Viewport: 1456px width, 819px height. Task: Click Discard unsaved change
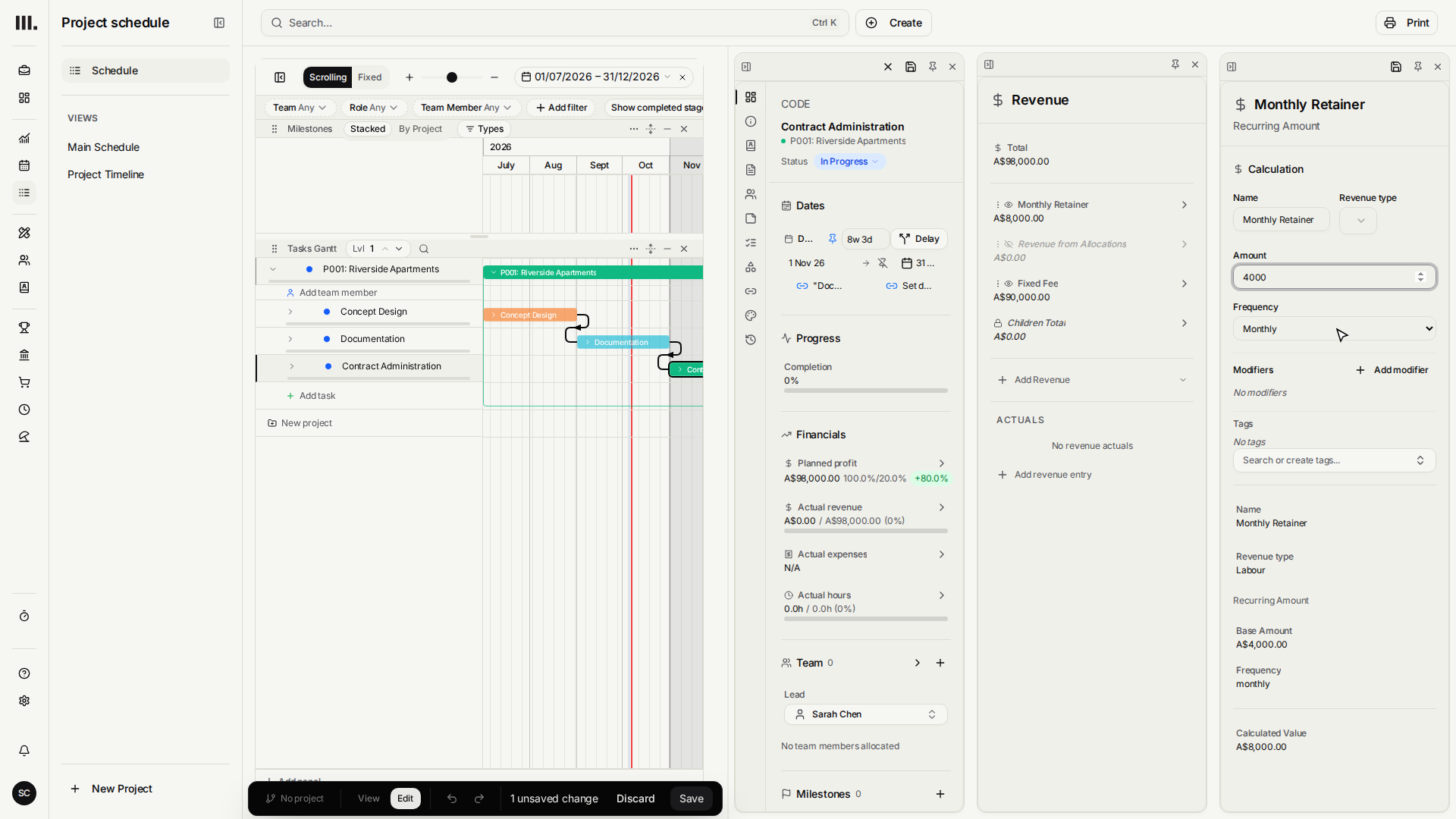(635, 799)
